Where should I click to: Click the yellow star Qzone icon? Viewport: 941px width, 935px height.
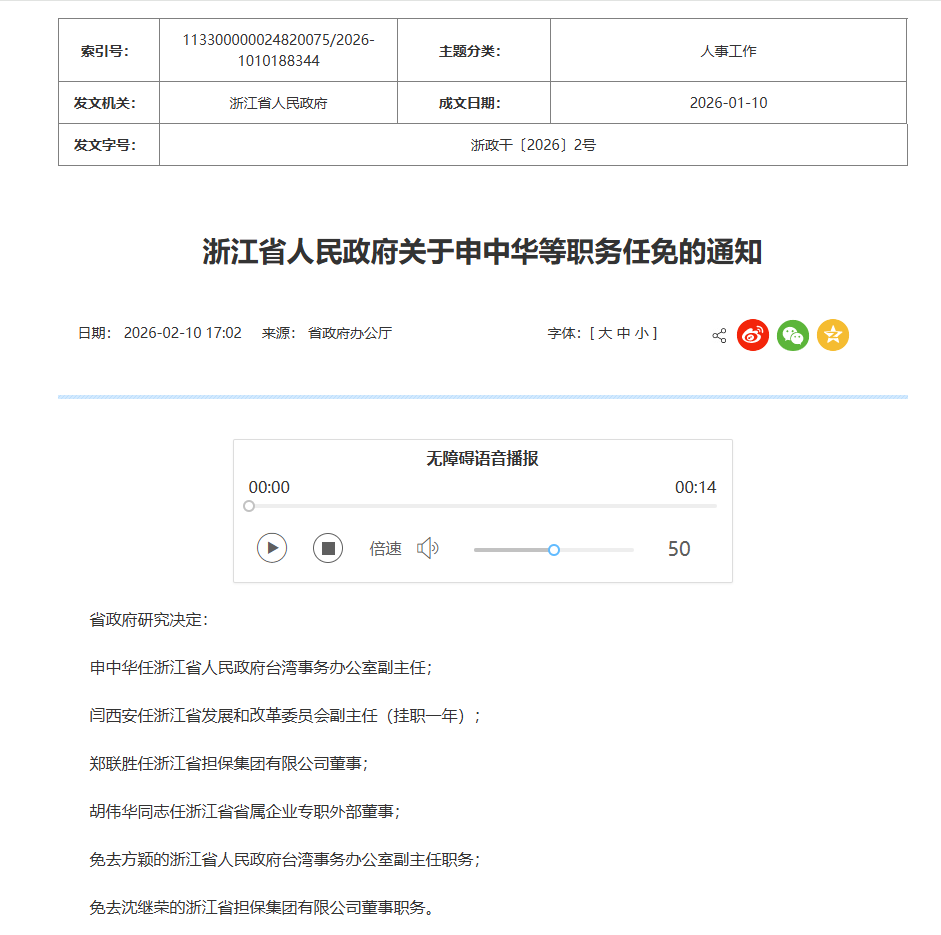(833, 335)
